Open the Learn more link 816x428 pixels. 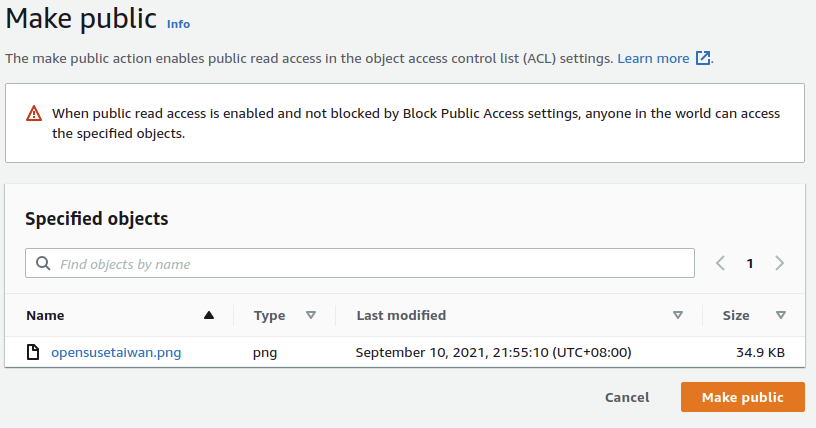(653, 58)
